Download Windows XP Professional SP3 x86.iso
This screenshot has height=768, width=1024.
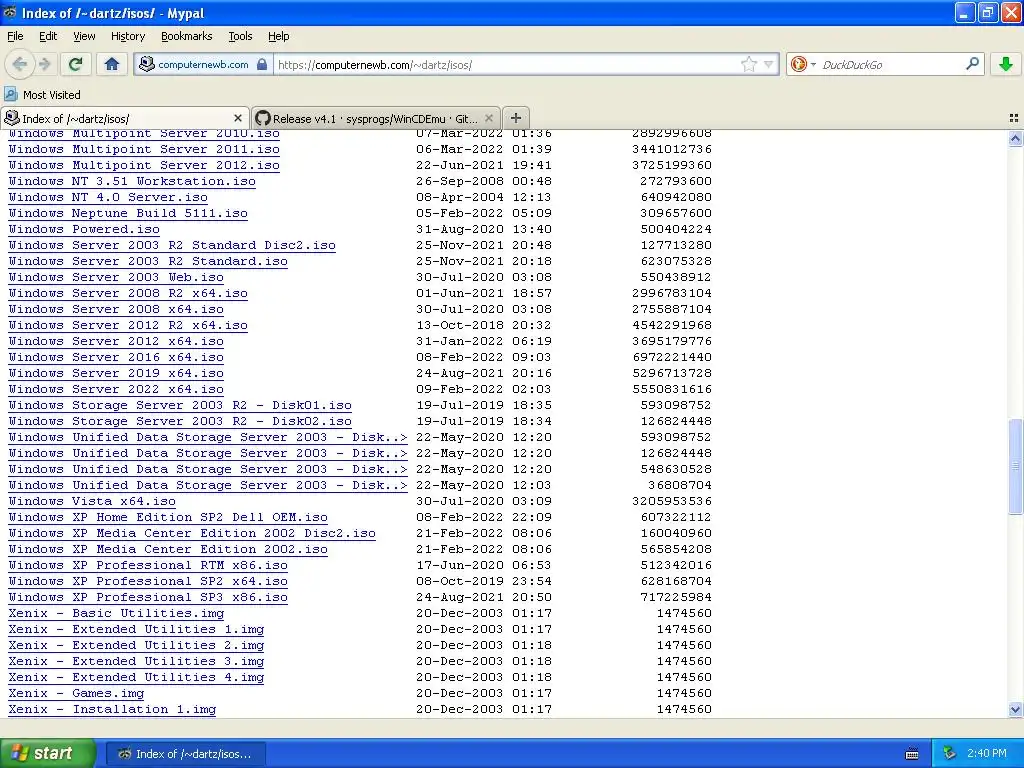click(148, 598)
